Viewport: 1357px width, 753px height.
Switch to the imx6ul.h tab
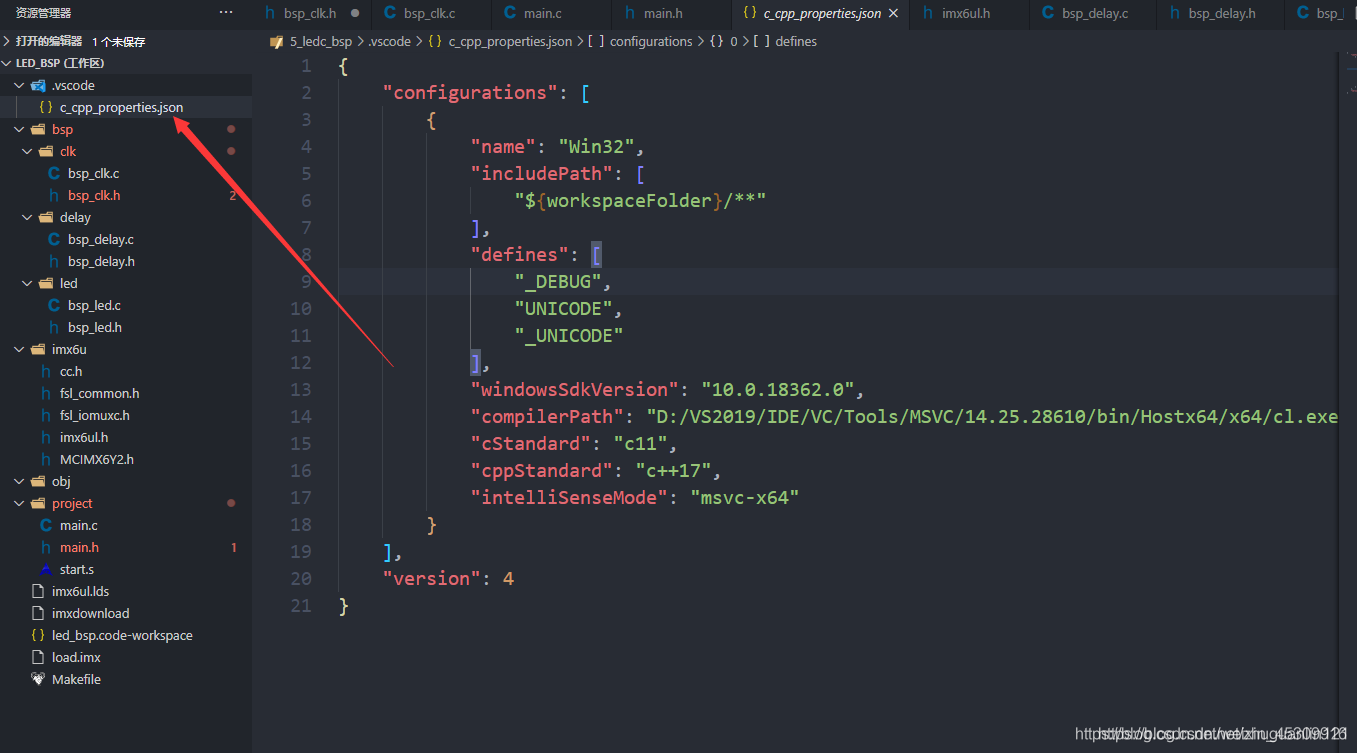pos(966,13)
